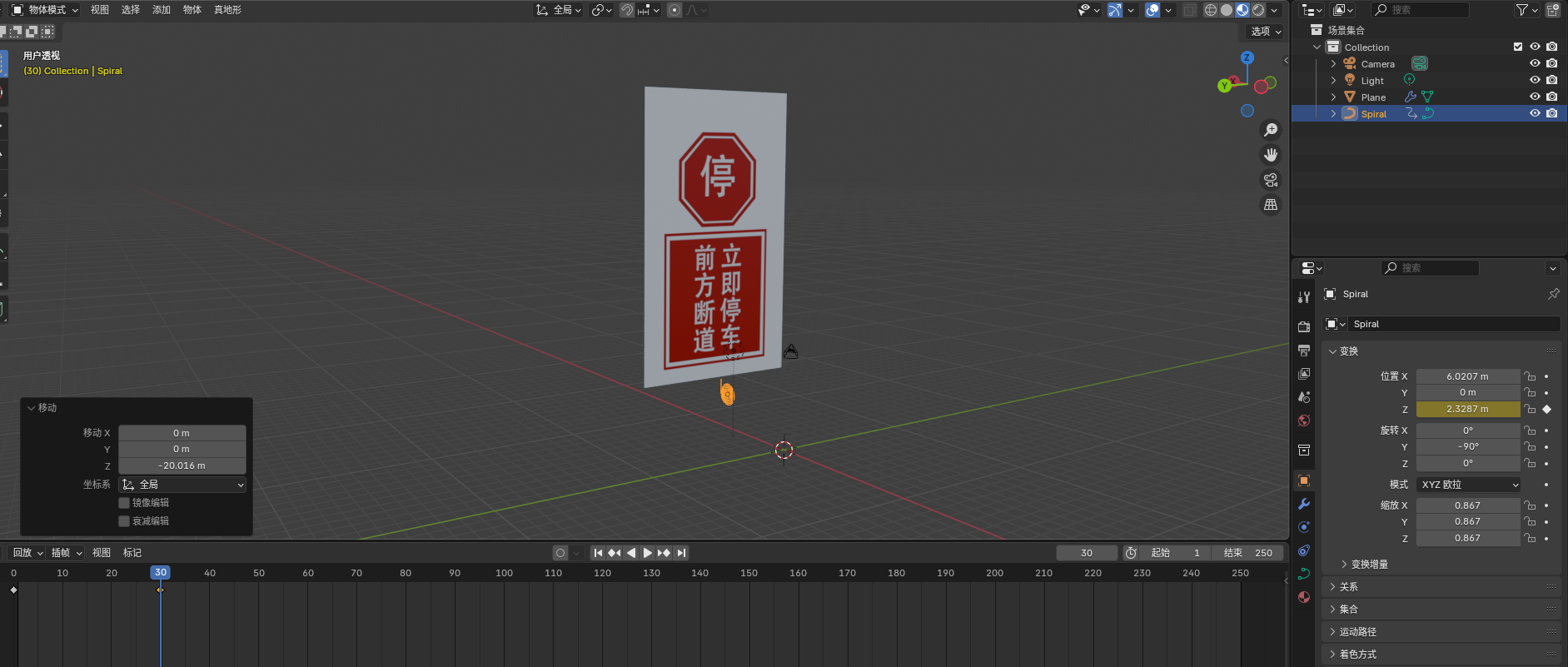Screen dimensions: 1568x667
Task: Expand the 关系 panel section
Action: tap(1349, 587)
